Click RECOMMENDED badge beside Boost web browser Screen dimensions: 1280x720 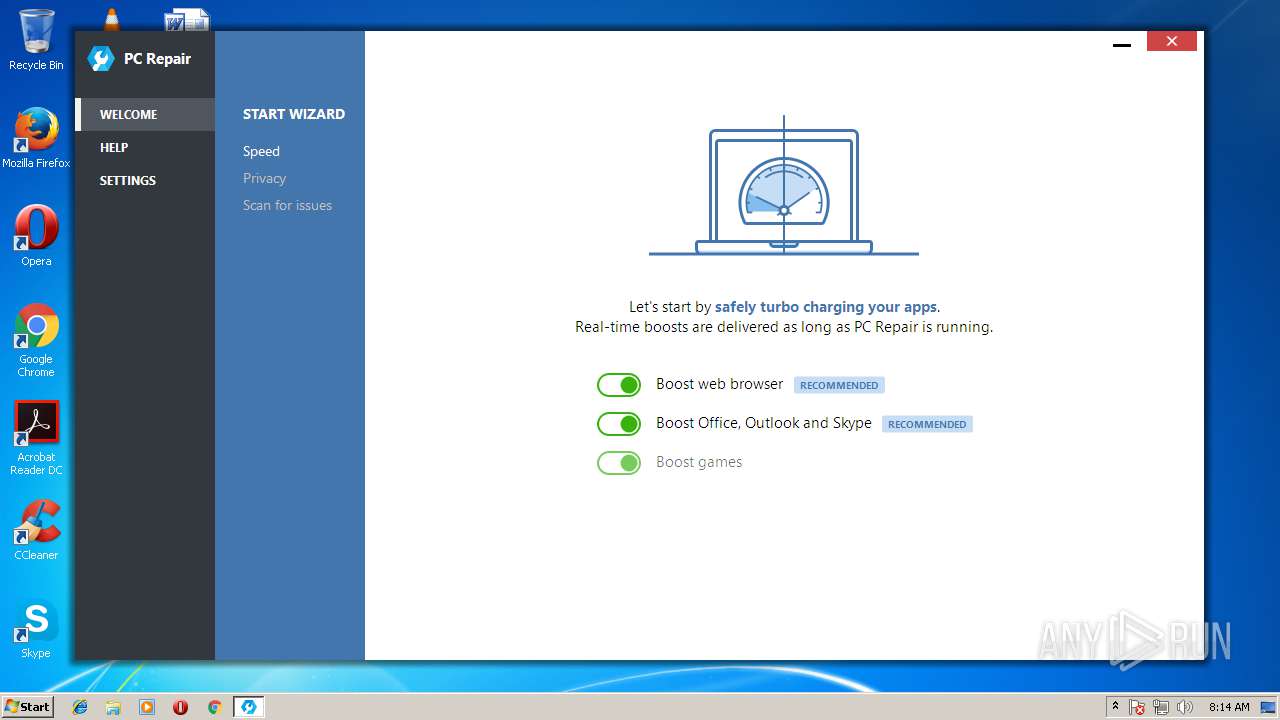point(839,385)
